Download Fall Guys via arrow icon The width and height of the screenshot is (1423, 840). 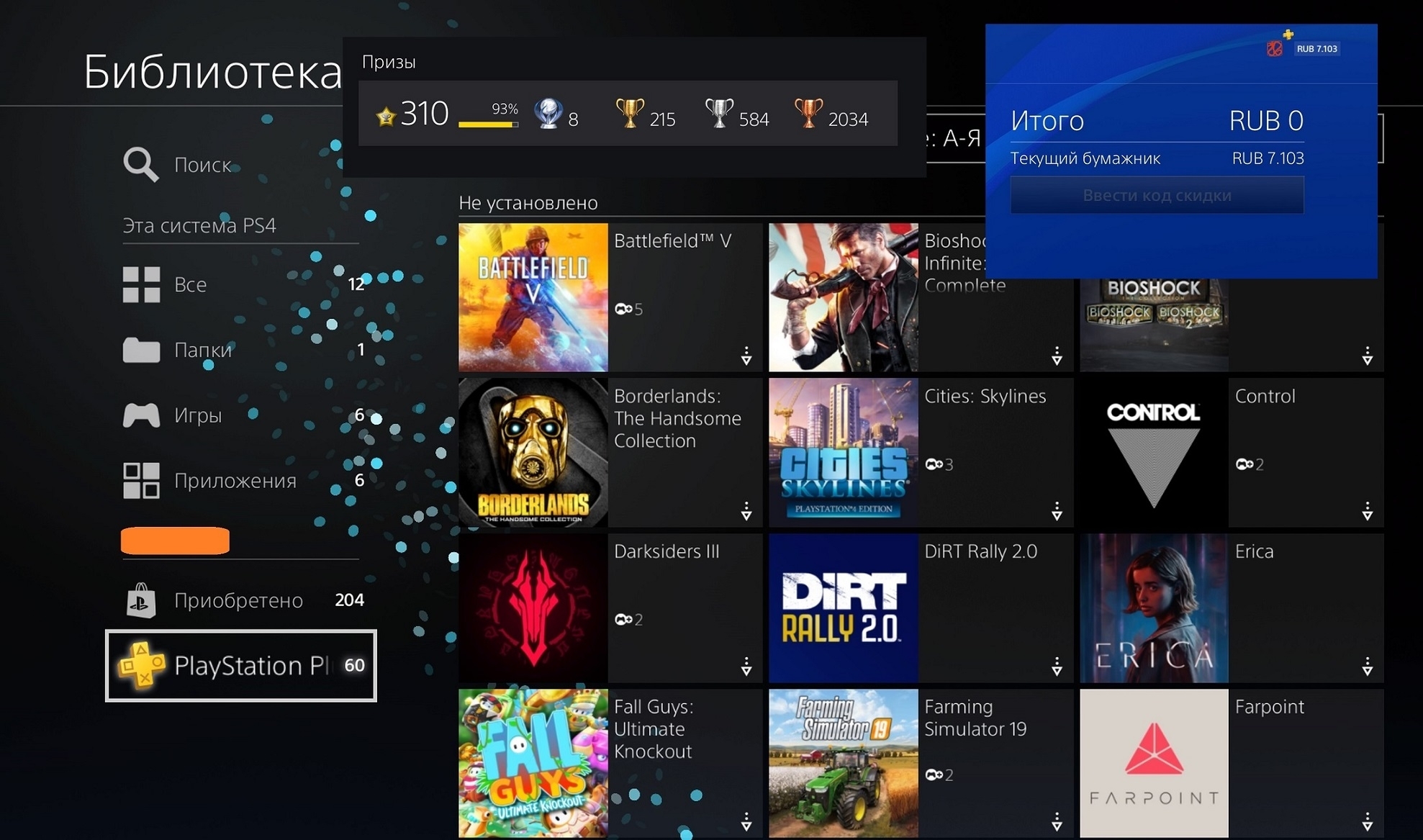tap(746, 821)
